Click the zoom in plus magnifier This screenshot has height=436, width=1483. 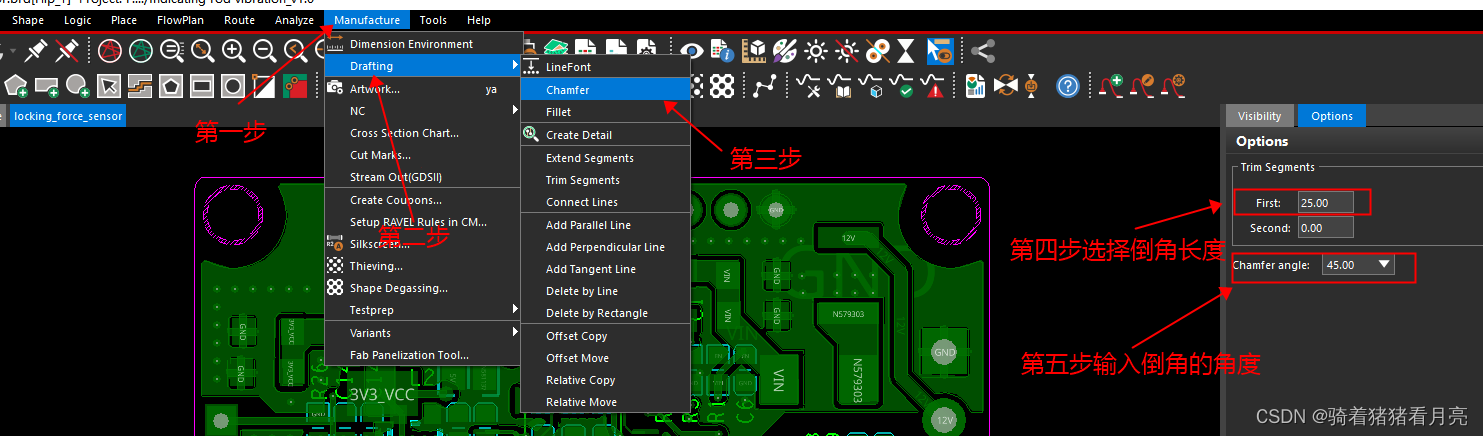point(234,49)
